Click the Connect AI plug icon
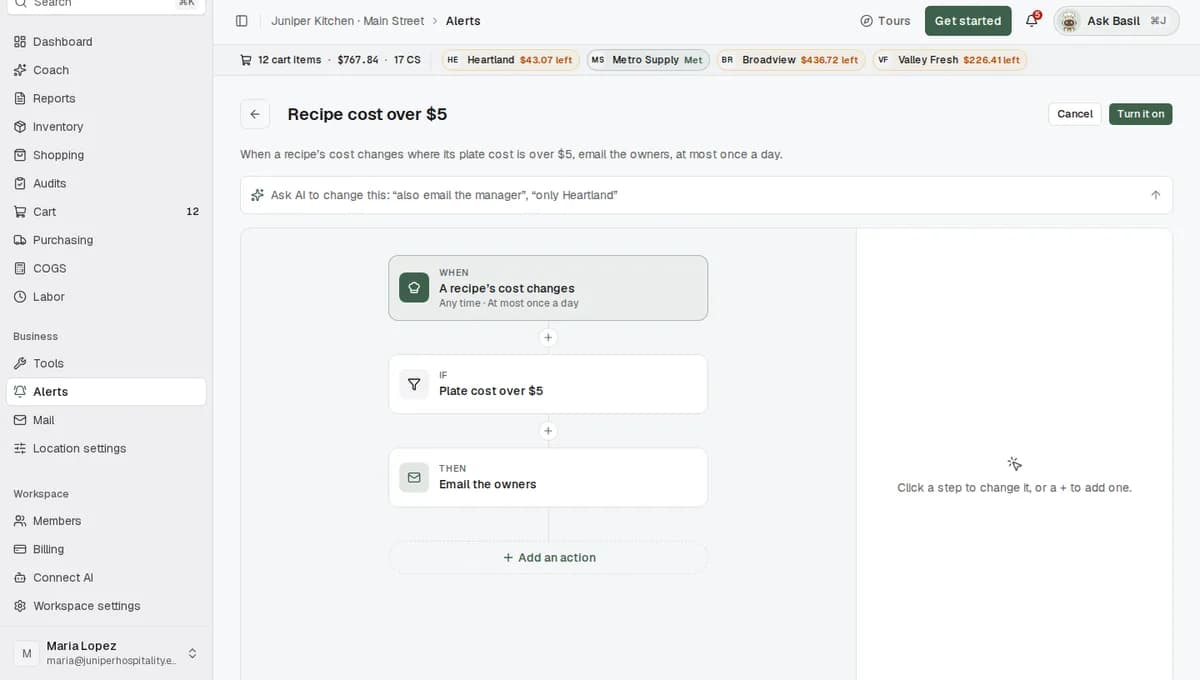 [20, 577]
